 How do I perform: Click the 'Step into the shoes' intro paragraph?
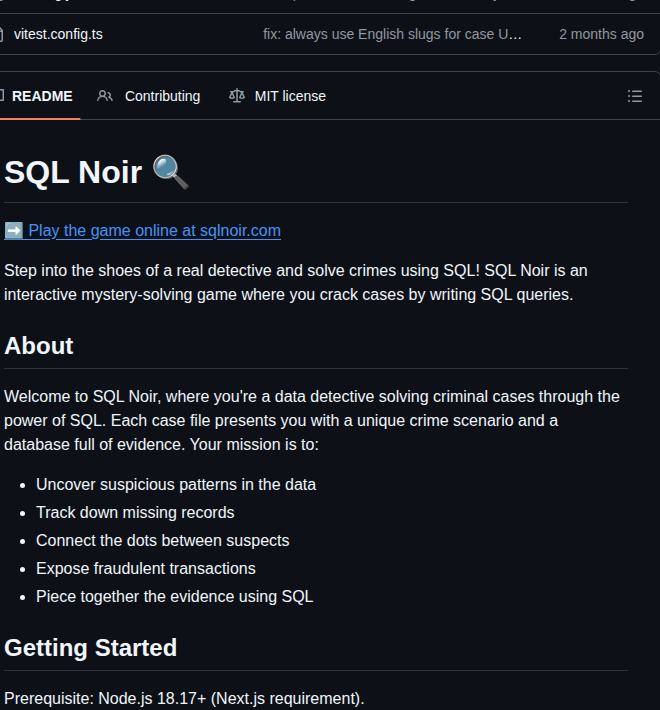tap(296, 283)
